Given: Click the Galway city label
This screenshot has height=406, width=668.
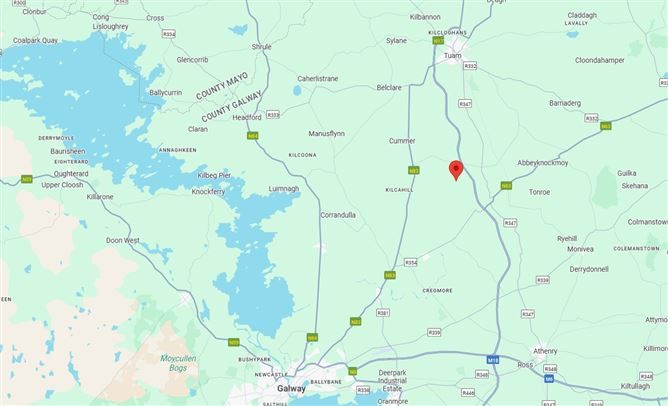Looking at the screenshot, I should coord(291,389).
